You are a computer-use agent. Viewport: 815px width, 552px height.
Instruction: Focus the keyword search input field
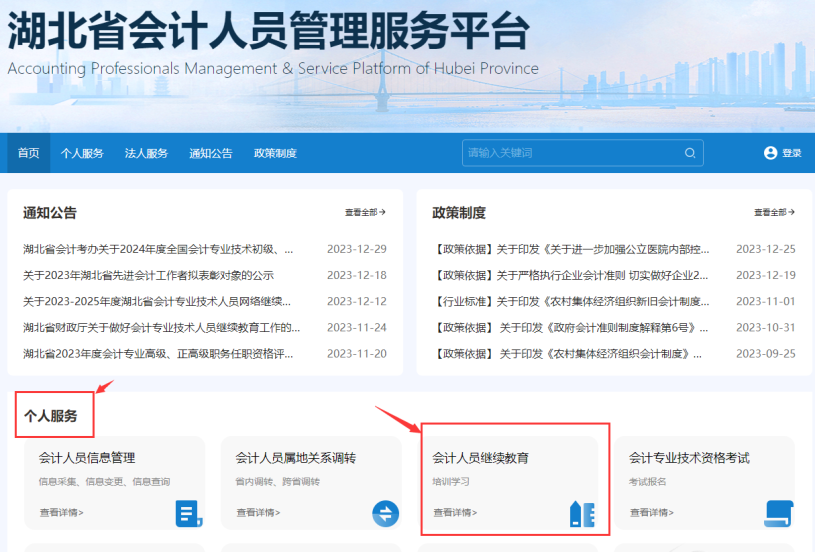click(x=570, y=153)
